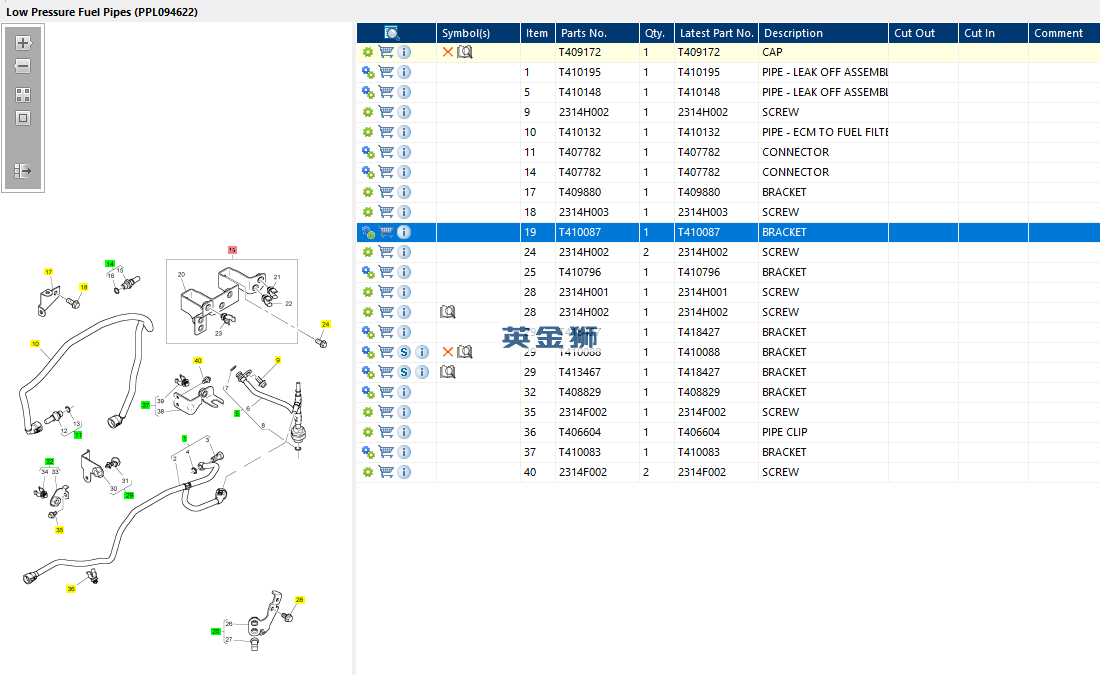
Task: Click the red callout 19 in diagram
Action: pos(232,250)
